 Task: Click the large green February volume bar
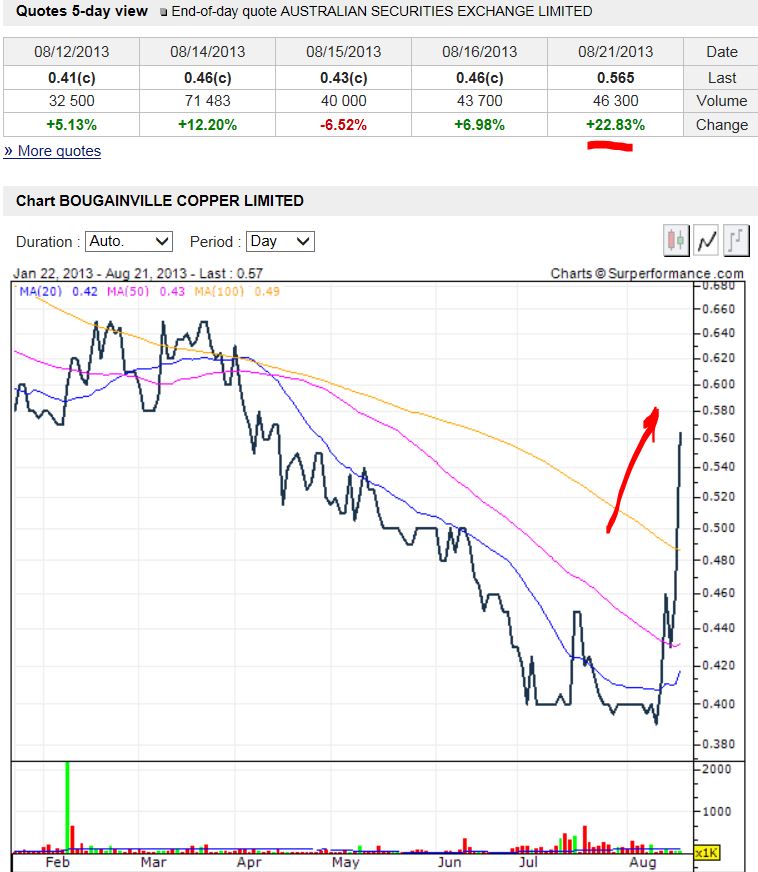click(67, 805)
